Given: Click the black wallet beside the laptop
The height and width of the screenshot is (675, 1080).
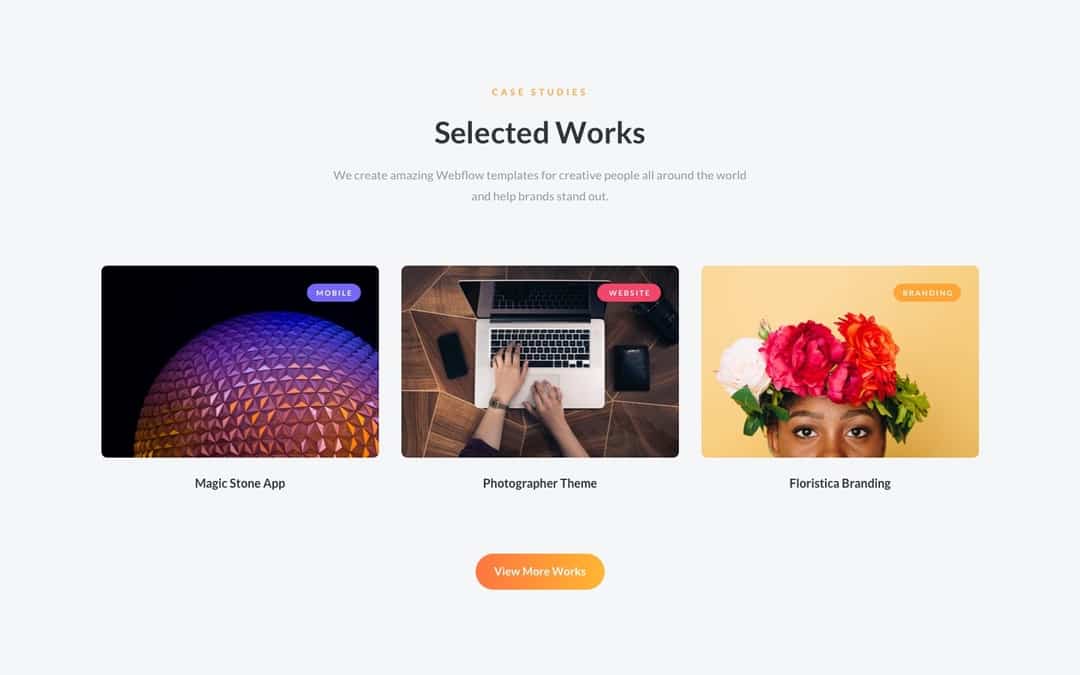Looking at the screenshot, I should point(631,368).
